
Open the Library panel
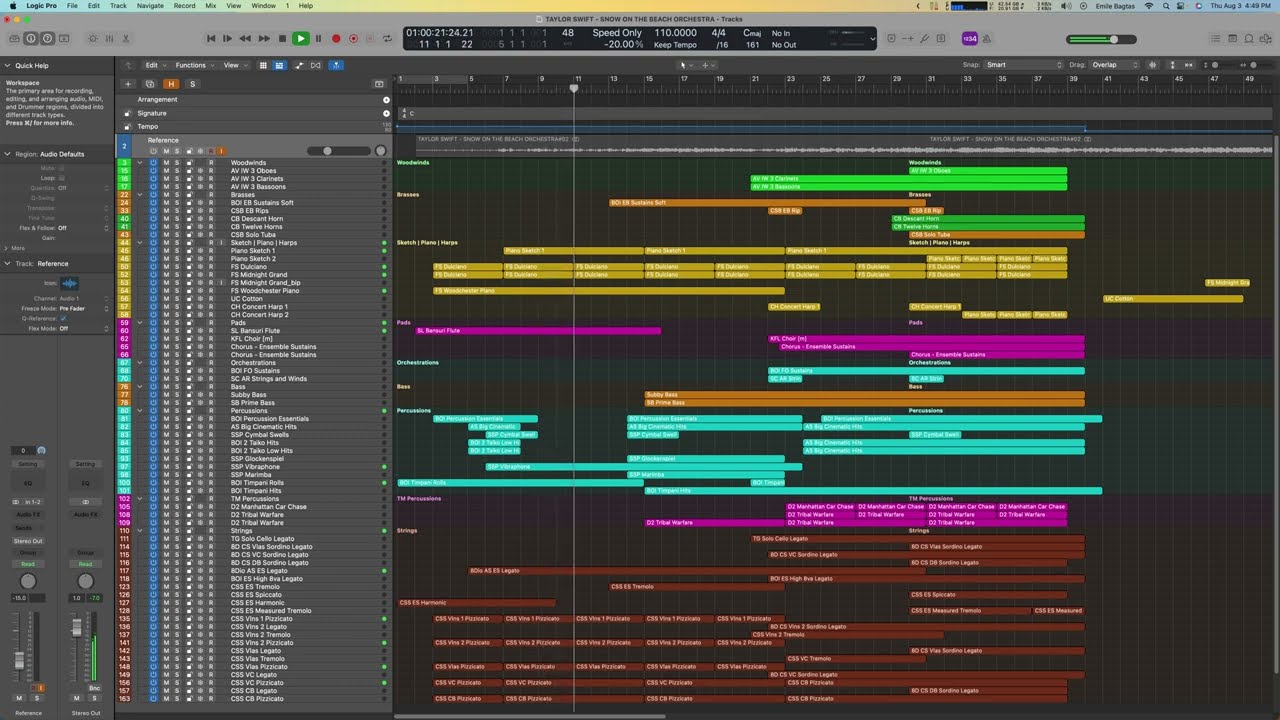pos(14,39)
